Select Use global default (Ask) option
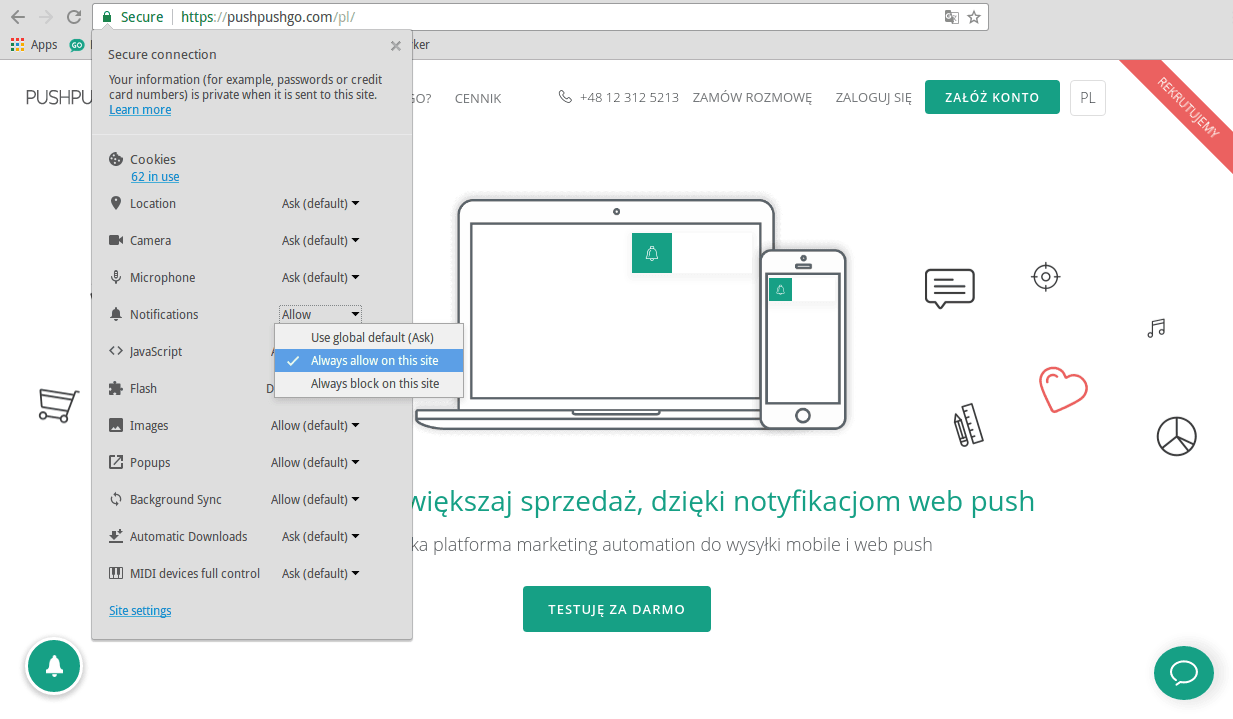 click(369, 338)
